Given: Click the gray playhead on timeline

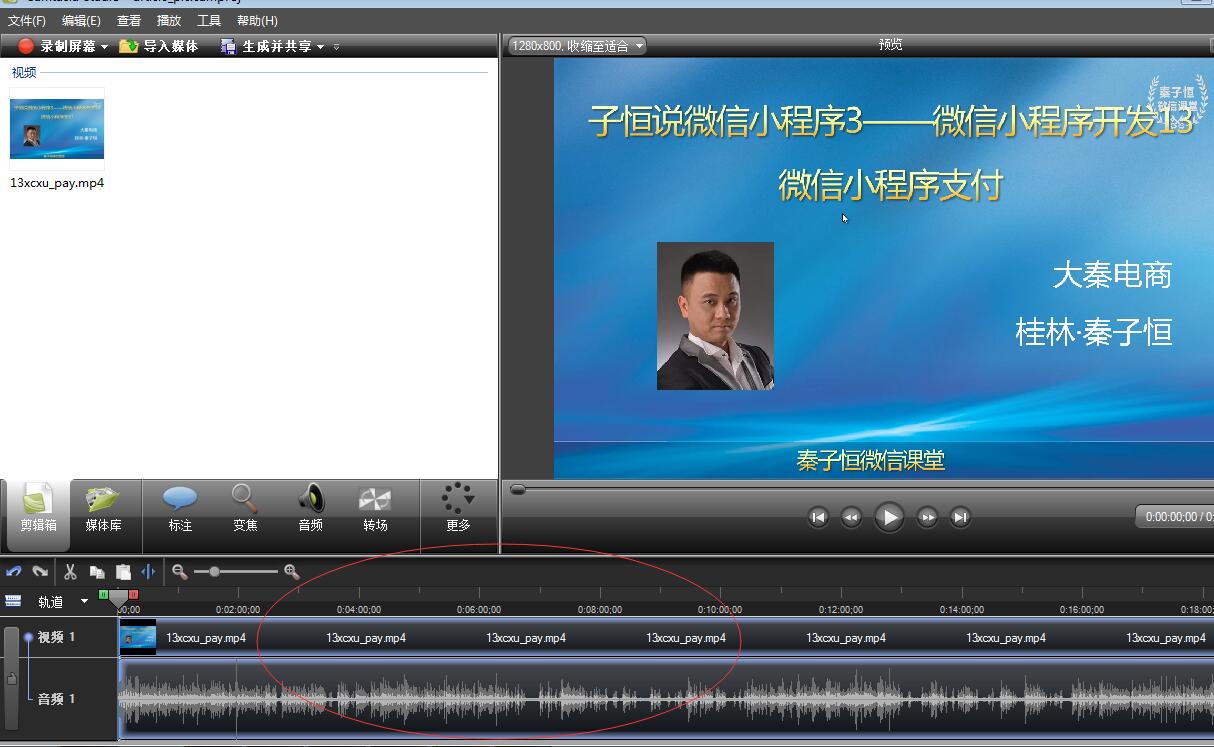Looking at the screenshot, I should pyautogui.click(x=119, y=599).
